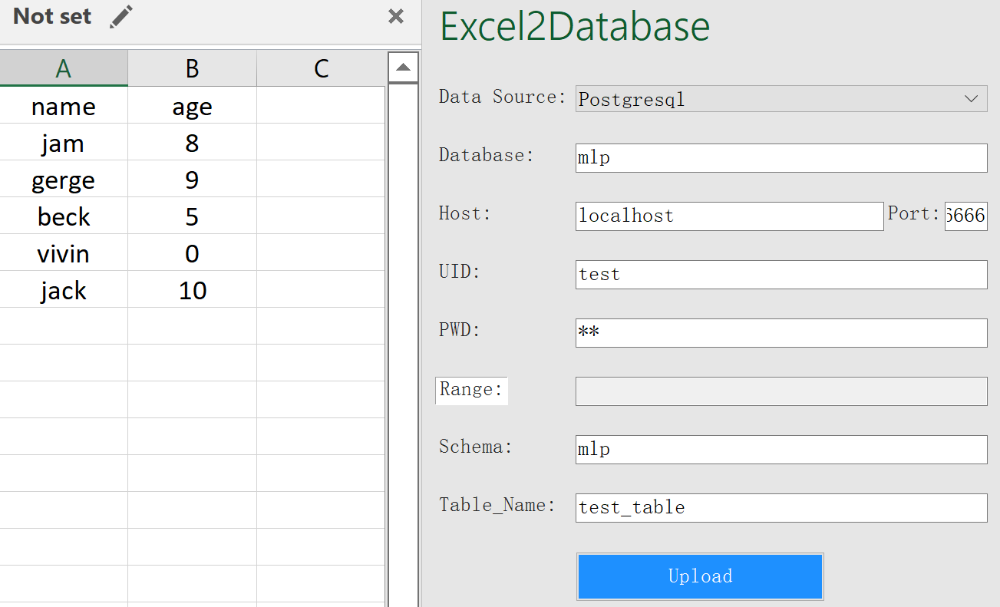Select the age cell with value 5
The image size is (1000, 607).
pos(192,216)
